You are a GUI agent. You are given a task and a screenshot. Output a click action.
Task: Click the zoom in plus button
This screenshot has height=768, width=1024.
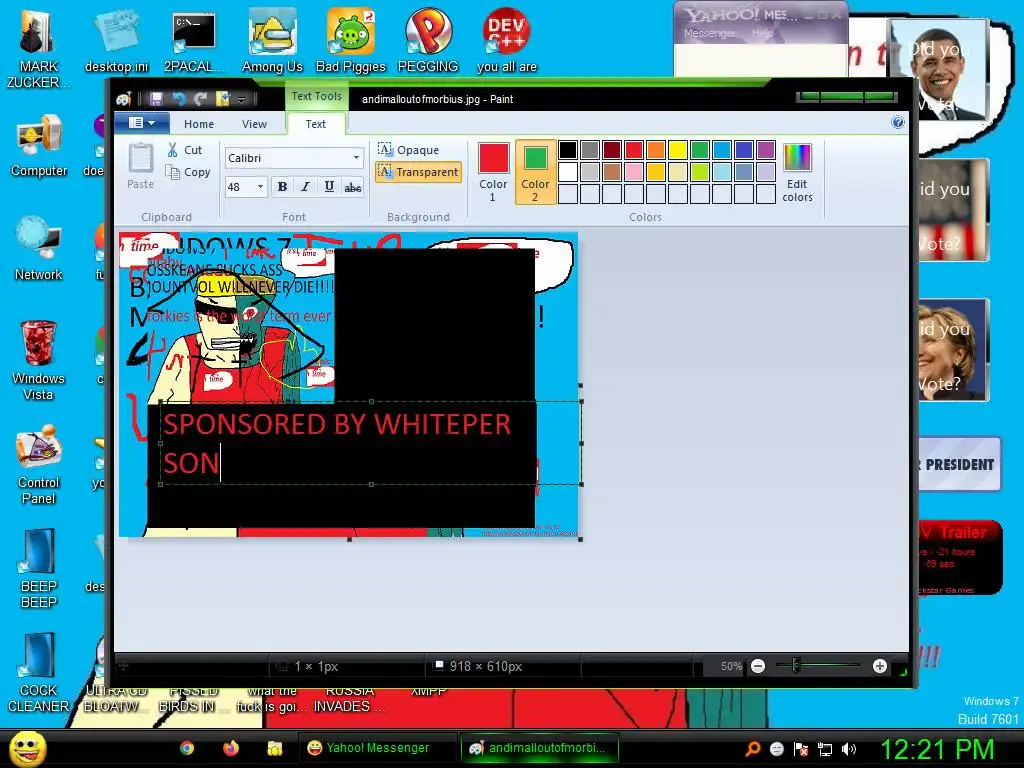pyautogui.click(x=880, y=666)
